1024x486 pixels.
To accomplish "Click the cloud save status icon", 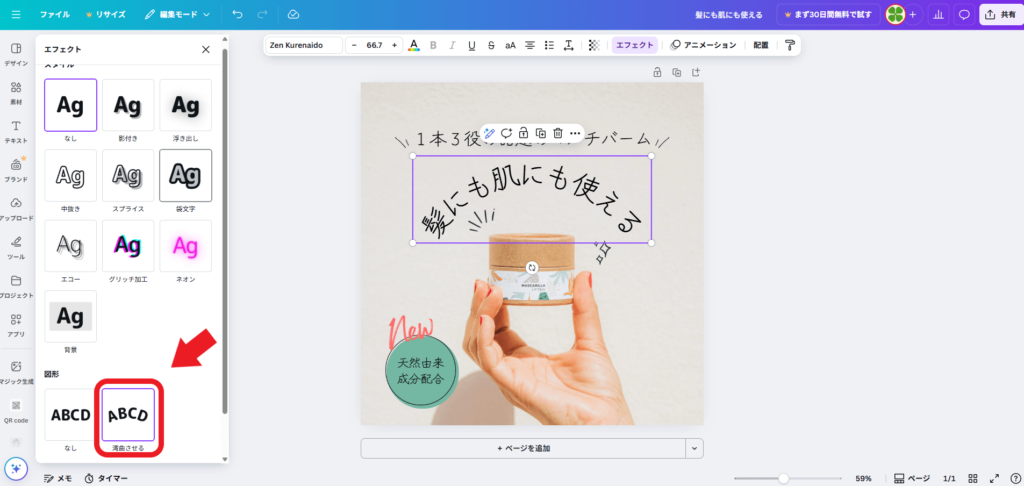I will [x=293, y=15].
